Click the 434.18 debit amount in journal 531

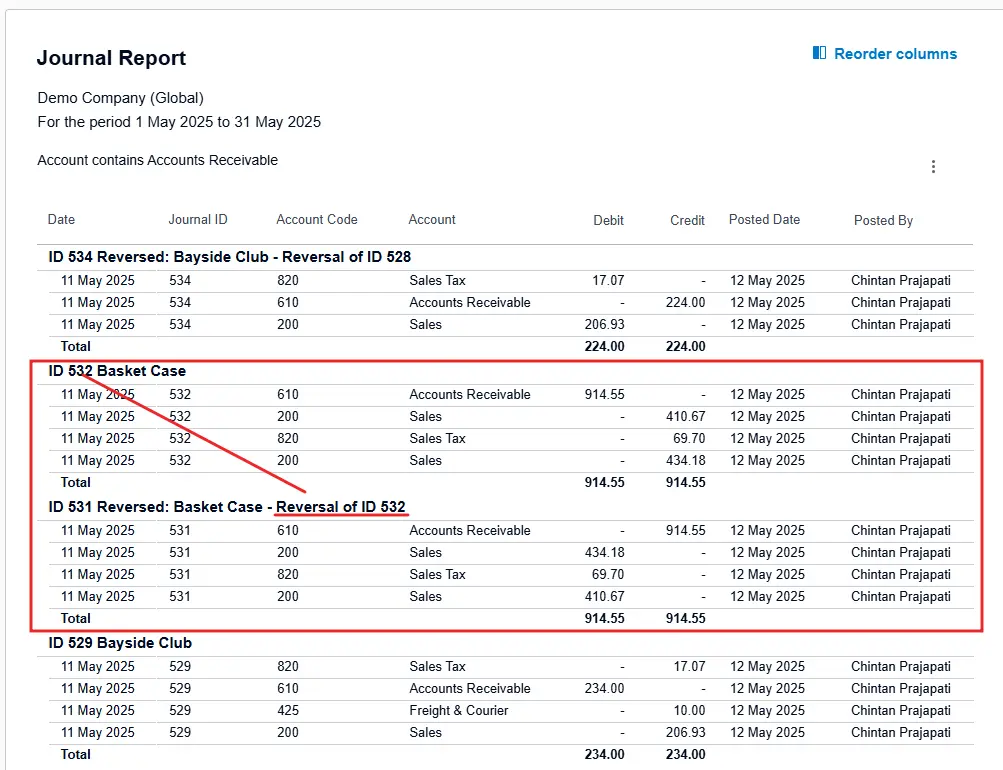tap(604, 553)
